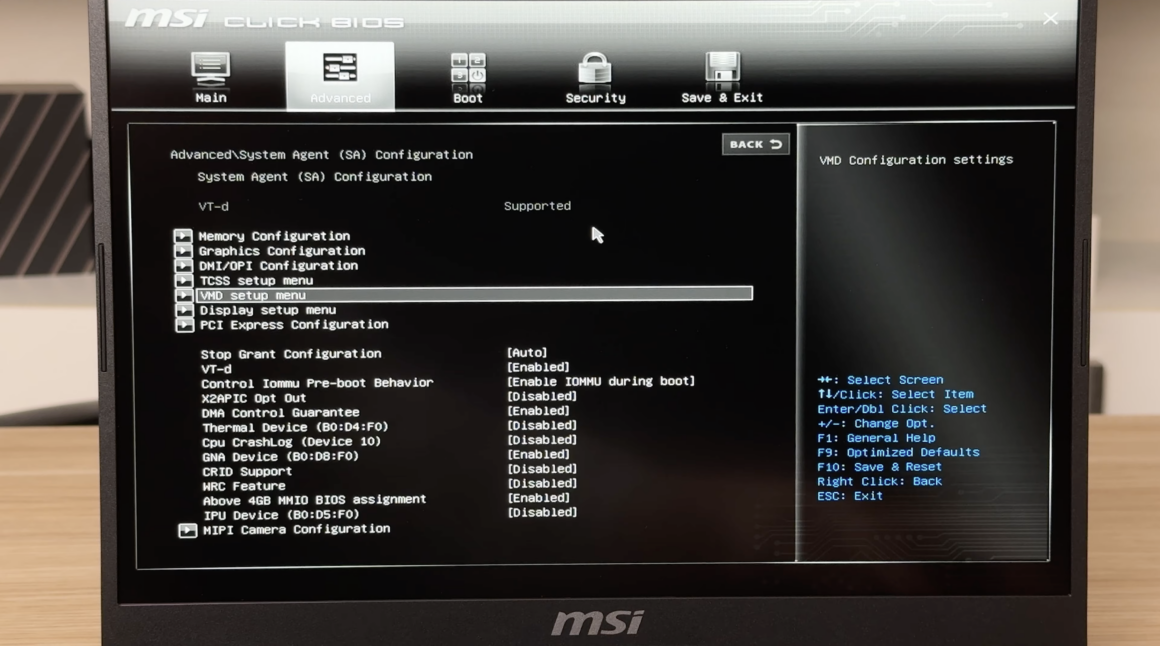This screenshot has width=1160, height=646.
Task: Click the BACK button
Action: pos(755,144)
